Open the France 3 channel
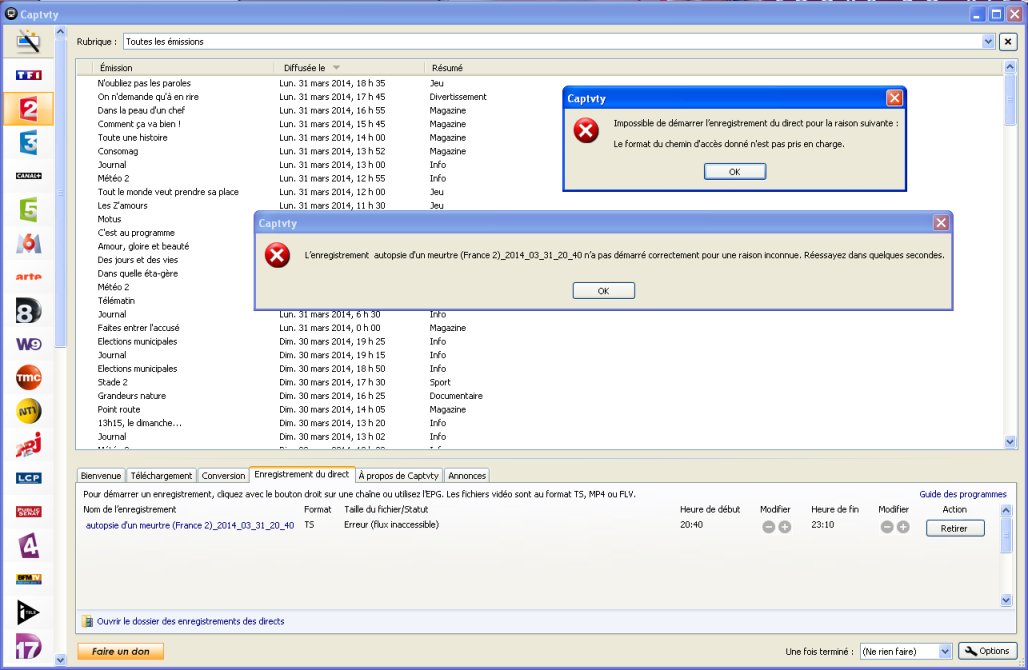1028x670 pixels. point(28,142)
